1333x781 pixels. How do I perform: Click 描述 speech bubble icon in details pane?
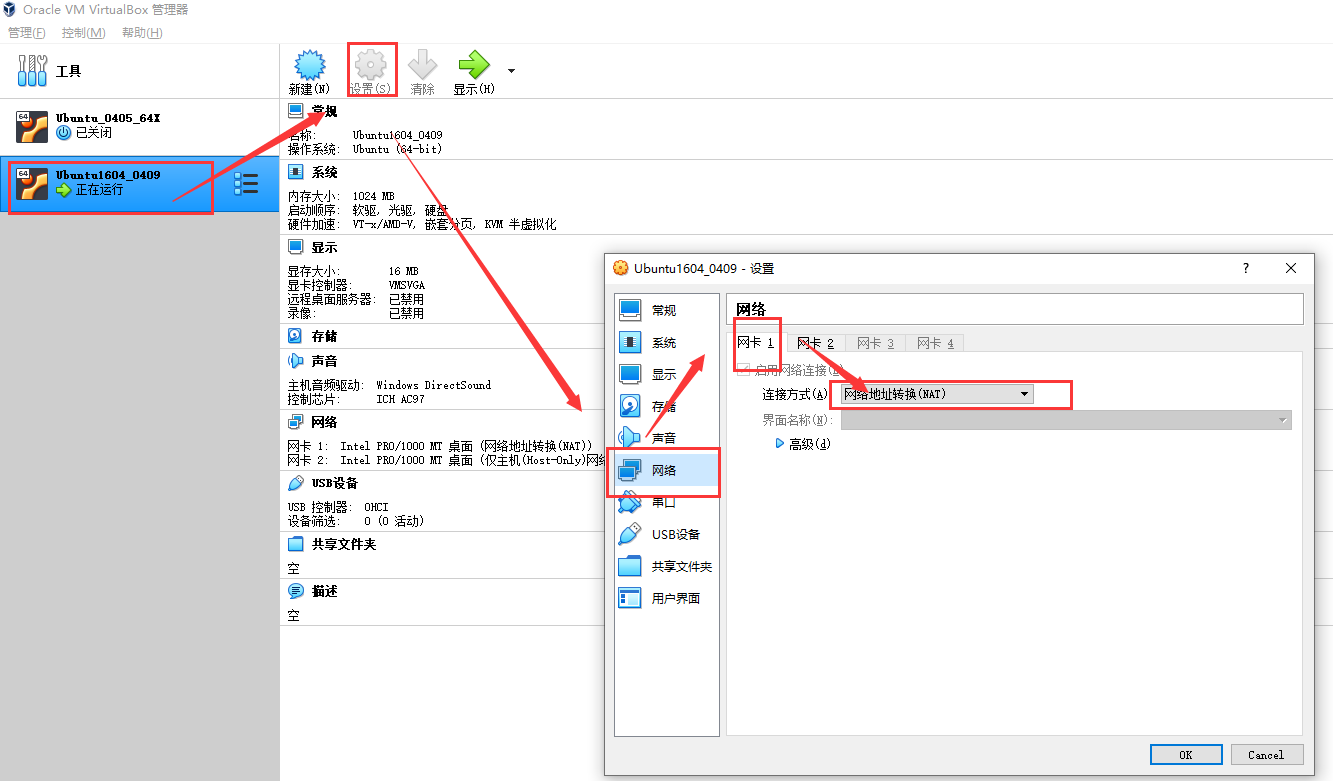pos(296,592)
